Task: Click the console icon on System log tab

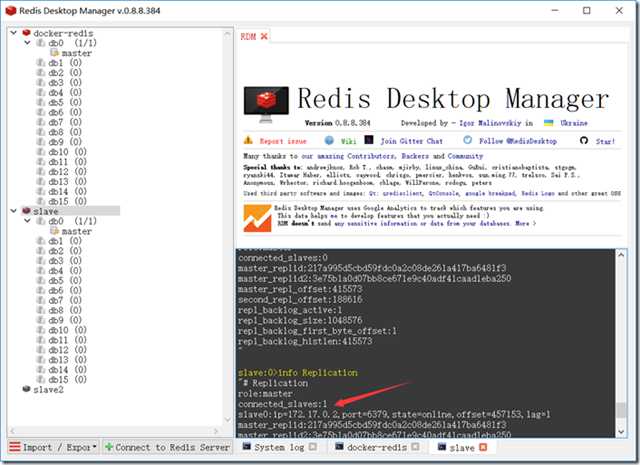Action: click(247, 446)
